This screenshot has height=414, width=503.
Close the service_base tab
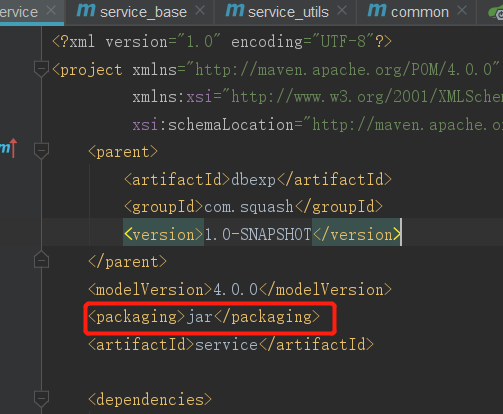pos(200,11)
